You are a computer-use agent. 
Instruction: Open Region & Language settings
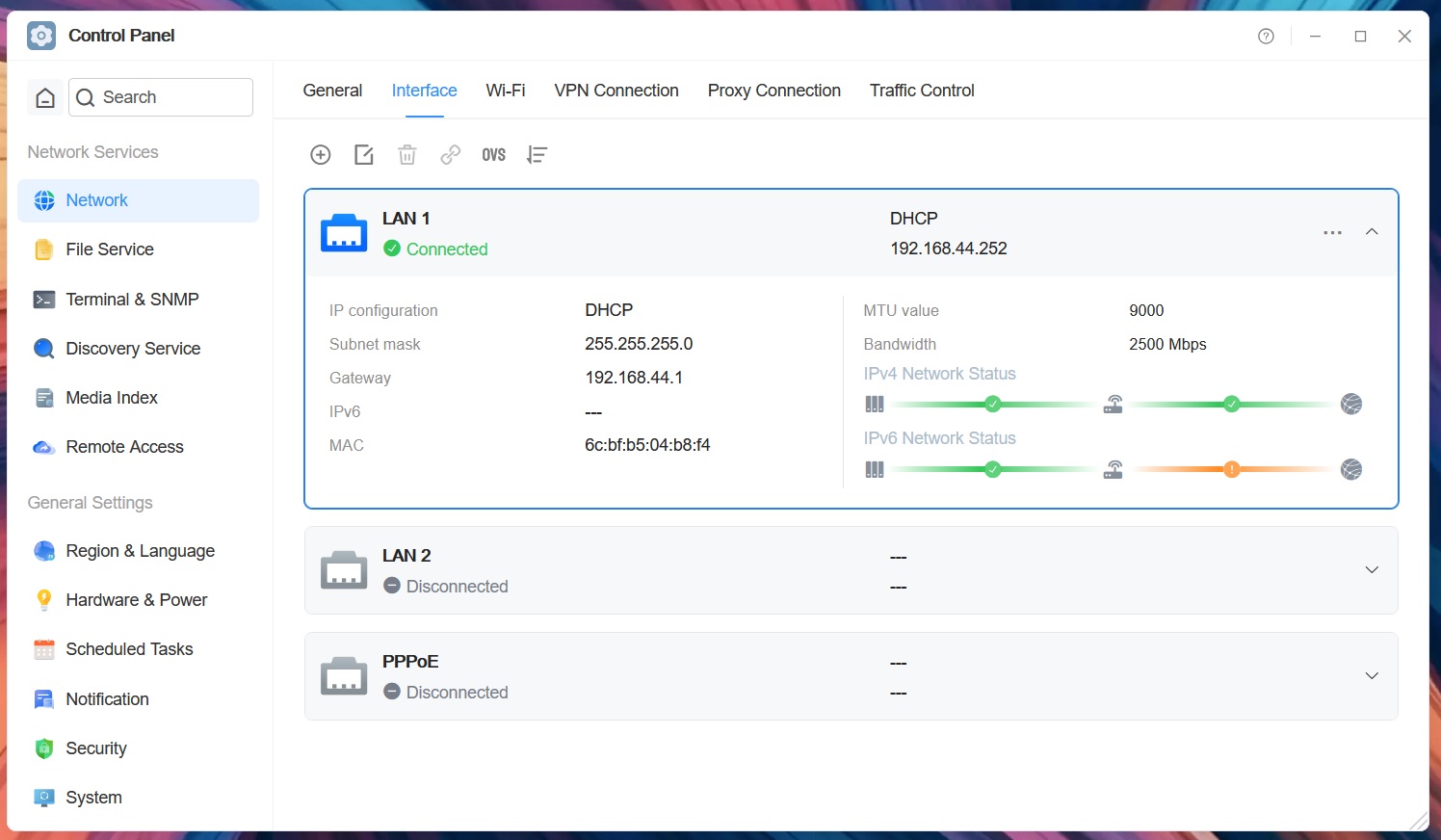tap(138, 551)
